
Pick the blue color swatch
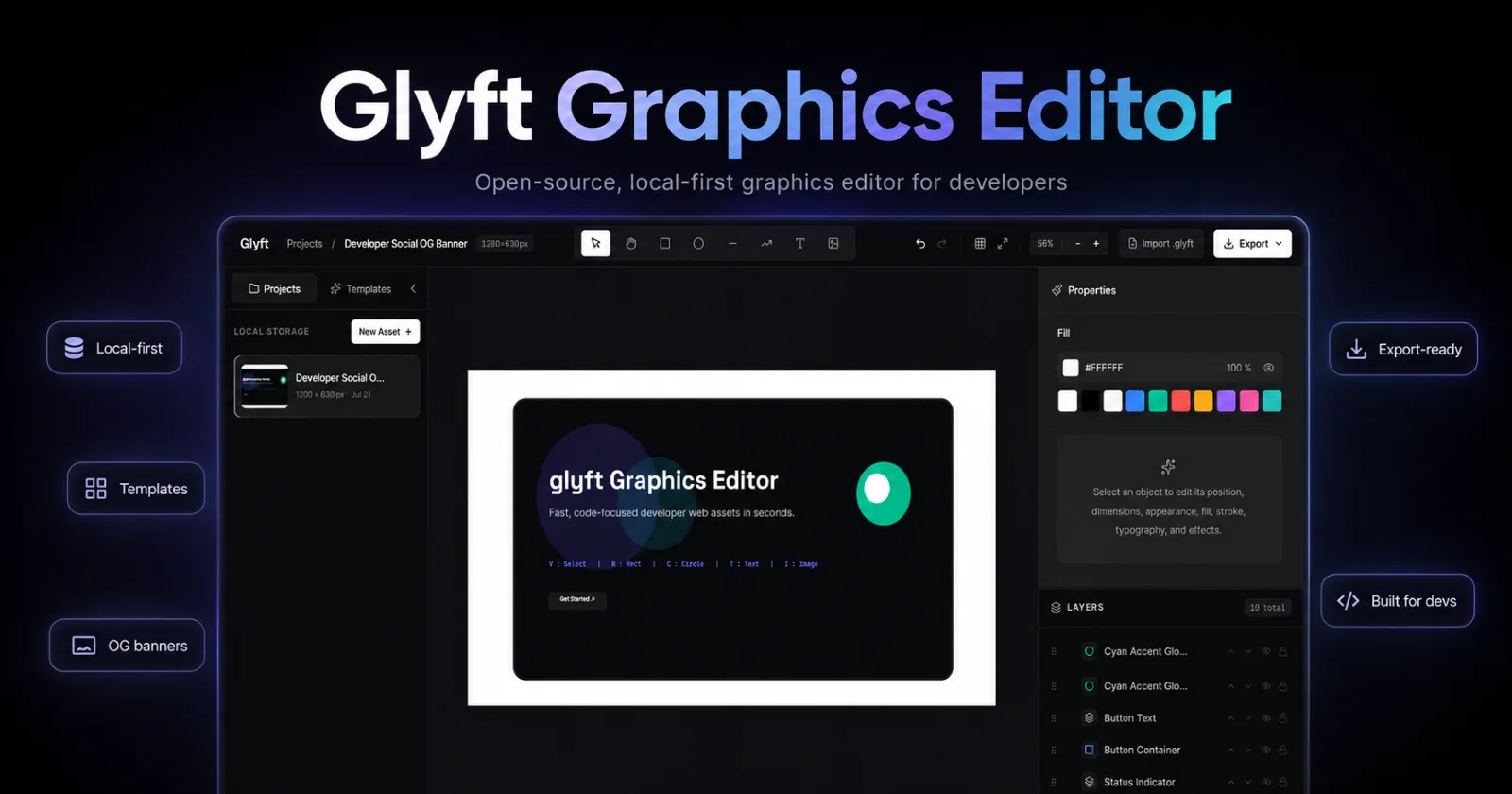point(1135,401)
